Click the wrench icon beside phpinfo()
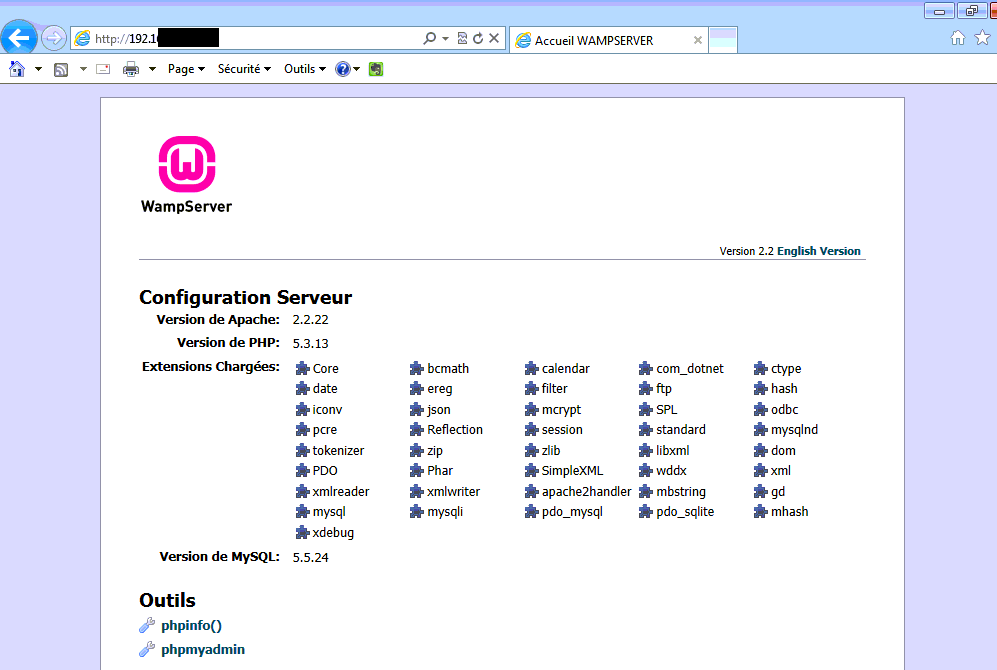 [x=147, y=626]
